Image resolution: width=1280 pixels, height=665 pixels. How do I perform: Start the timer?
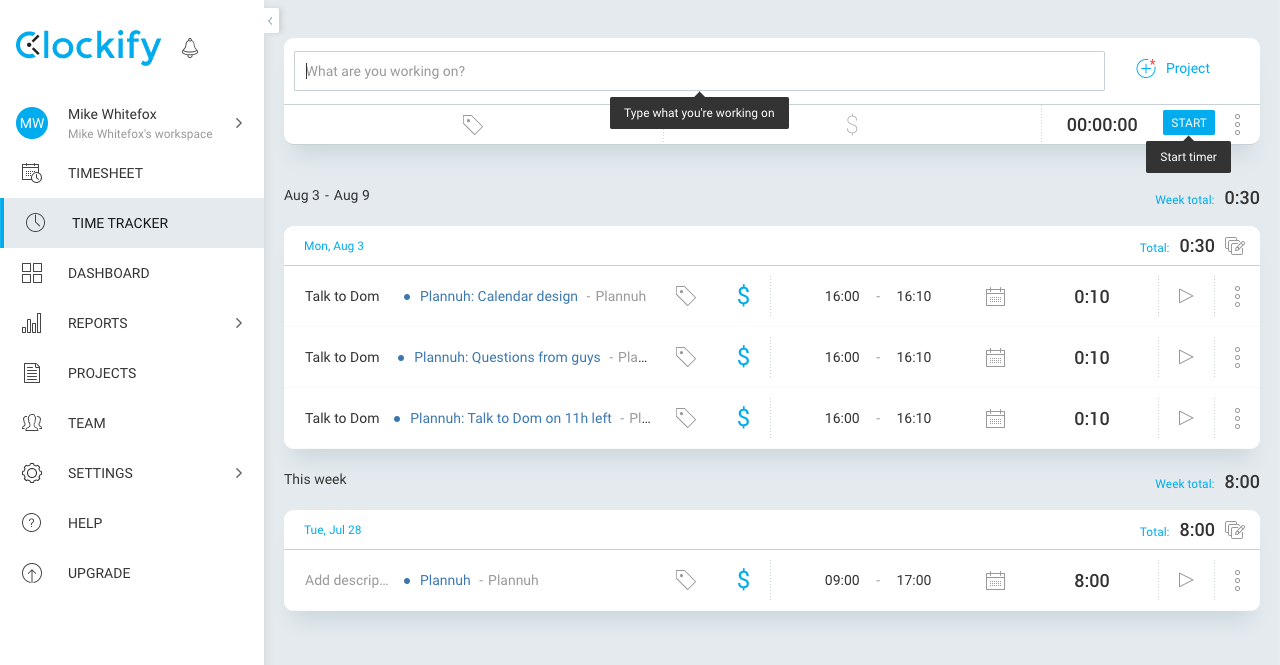pos(1189,123)
